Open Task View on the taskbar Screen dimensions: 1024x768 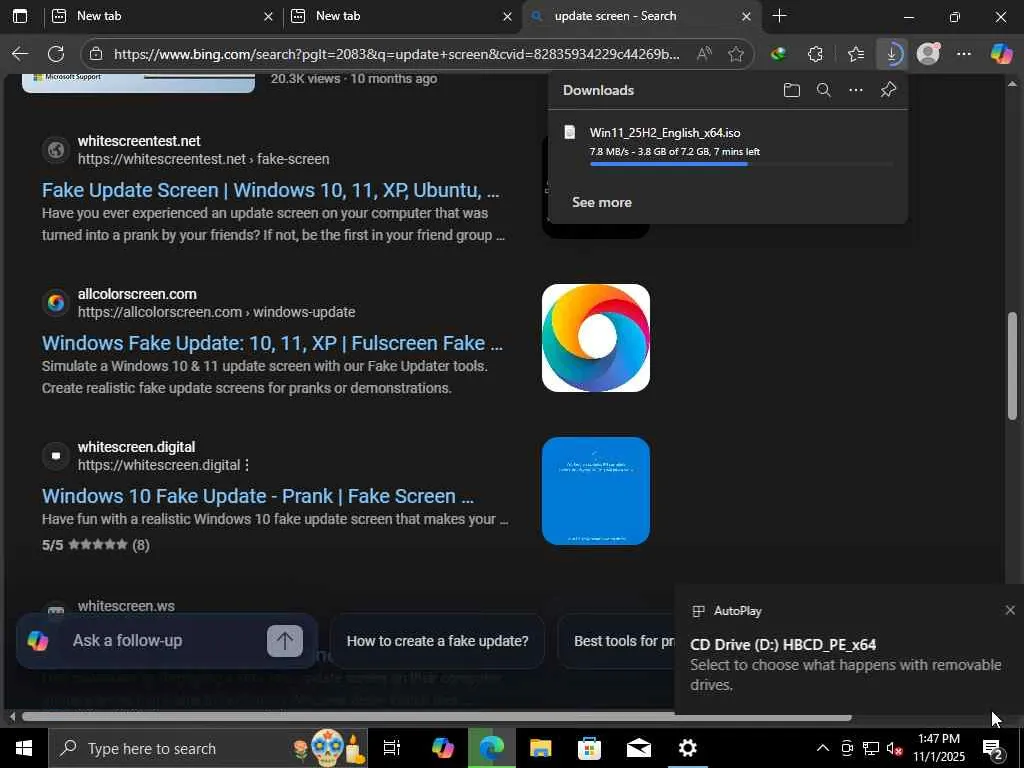click(x=391, y=748)
